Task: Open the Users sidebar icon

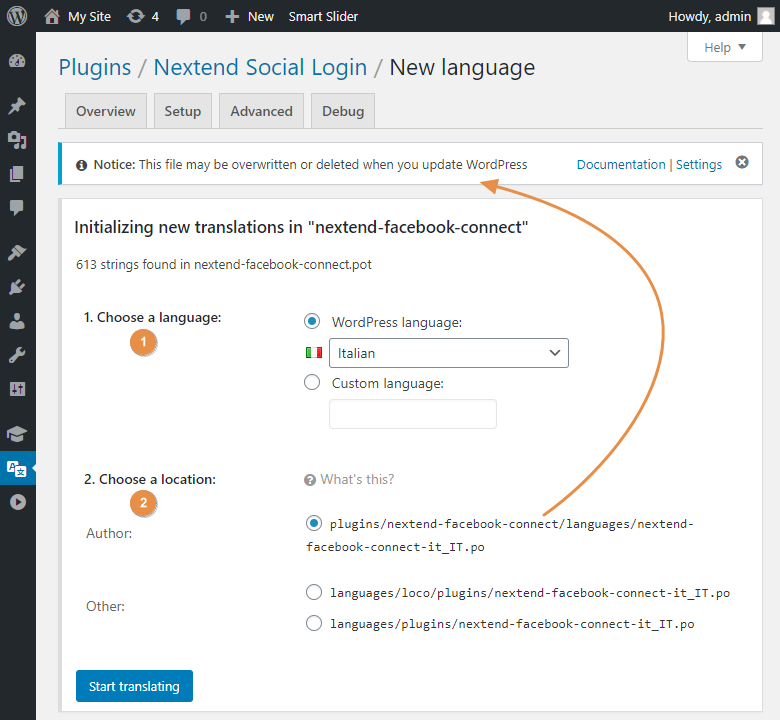Action: 17,321
